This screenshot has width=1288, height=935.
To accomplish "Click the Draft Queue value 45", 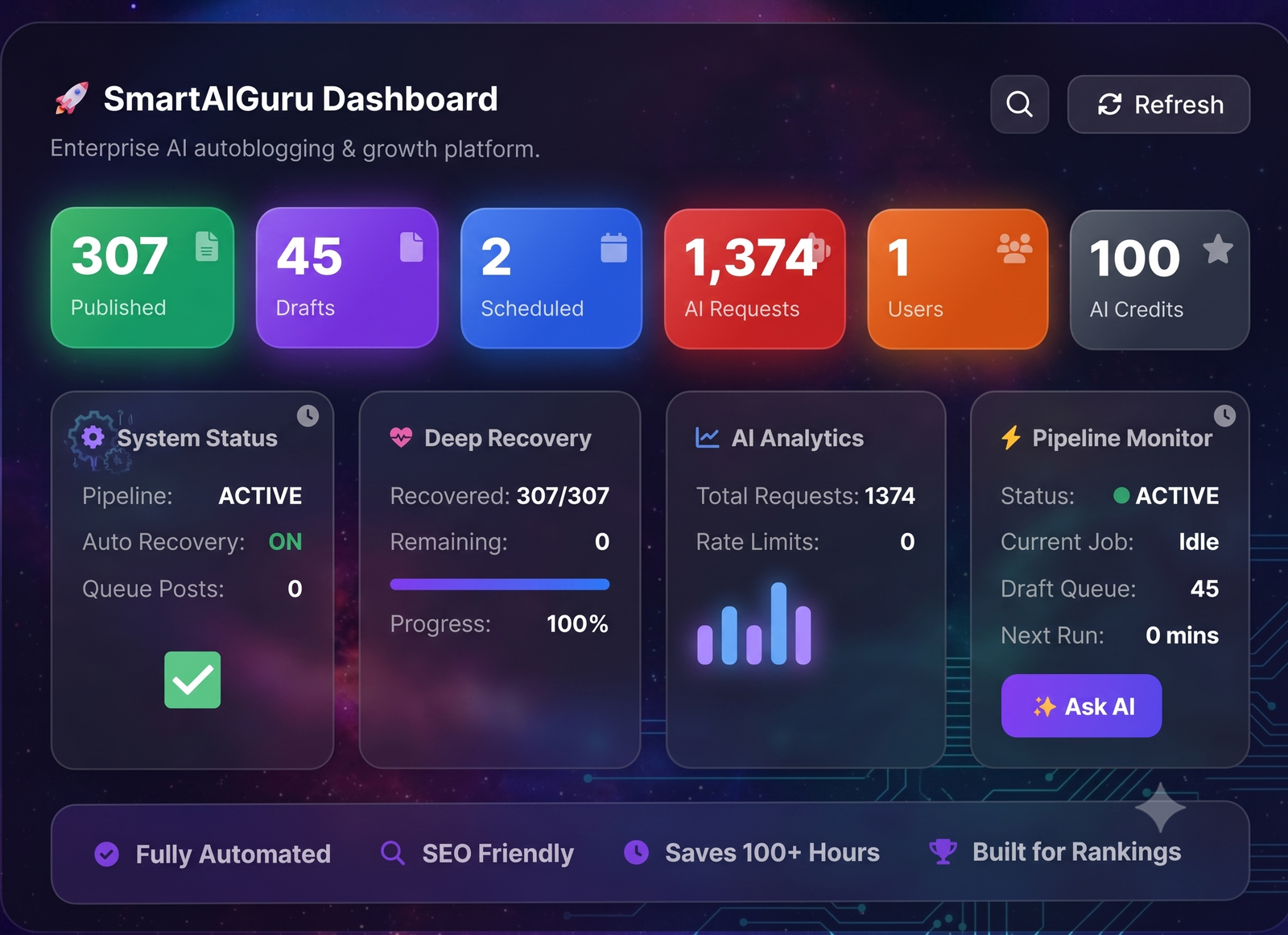I will 1204,589.
